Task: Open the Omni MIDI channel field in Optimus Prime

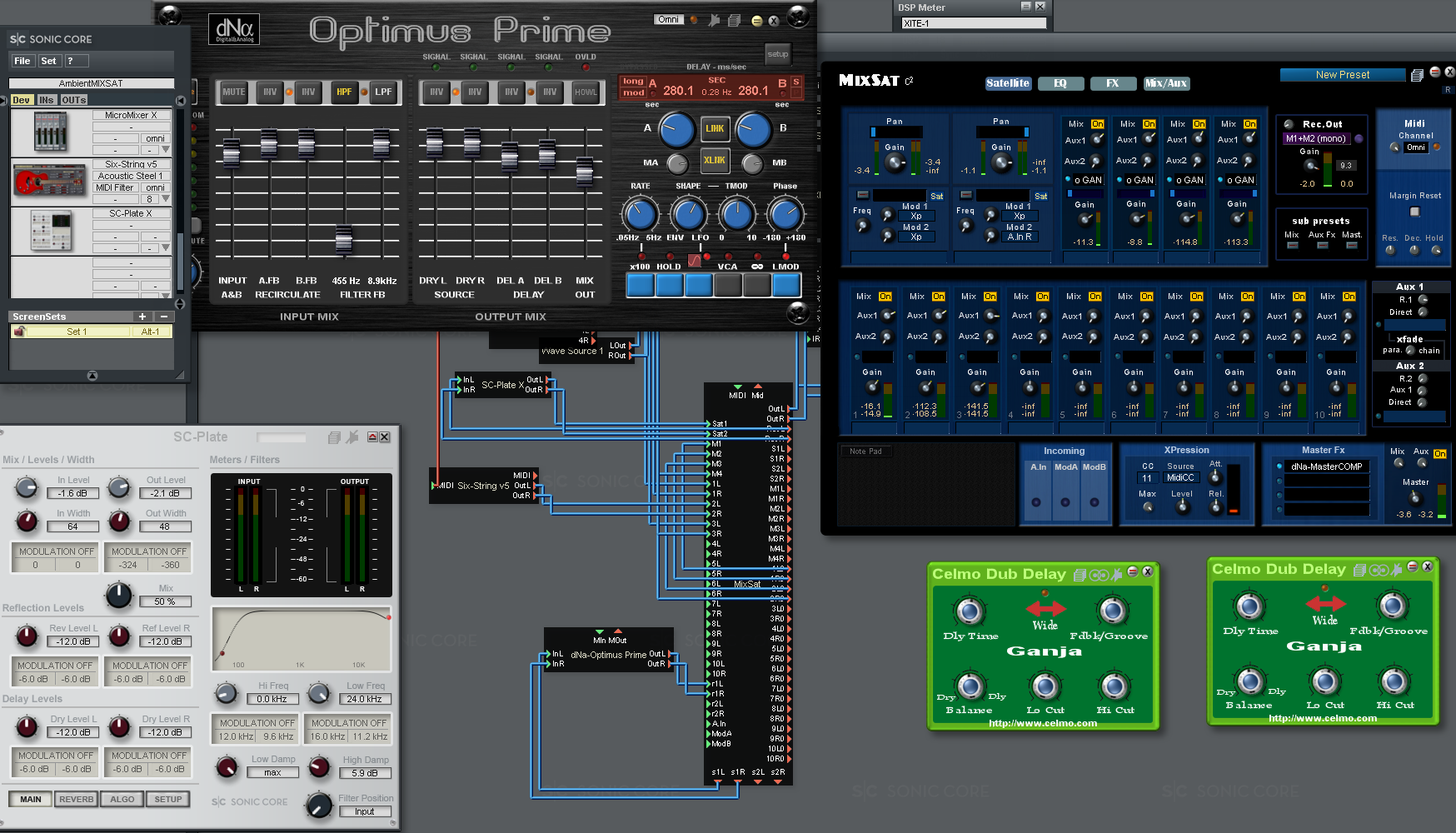Action: [669, 19]
